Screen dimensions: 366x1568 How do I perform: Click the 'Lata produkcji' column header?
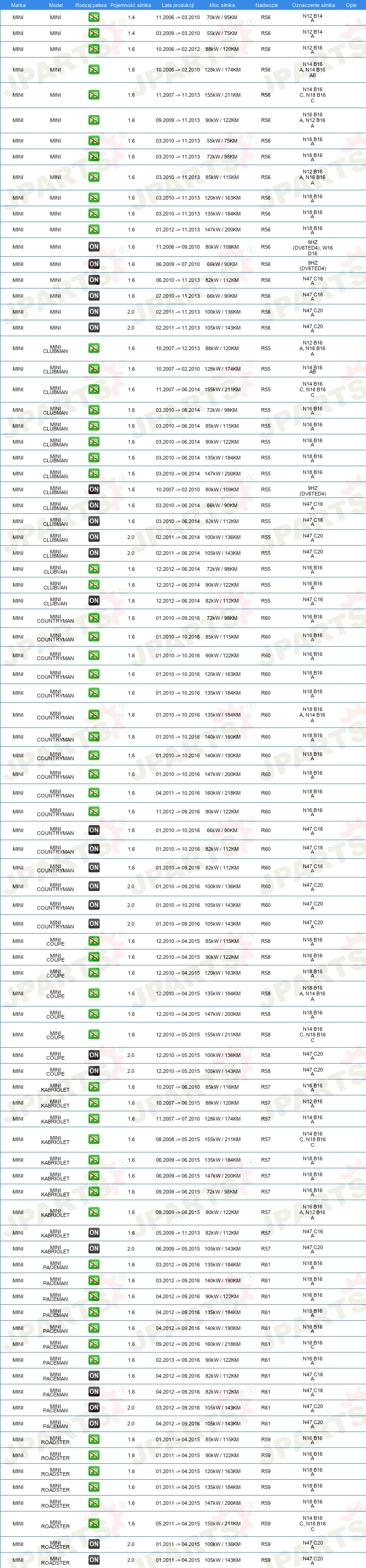tap(178, 5)
